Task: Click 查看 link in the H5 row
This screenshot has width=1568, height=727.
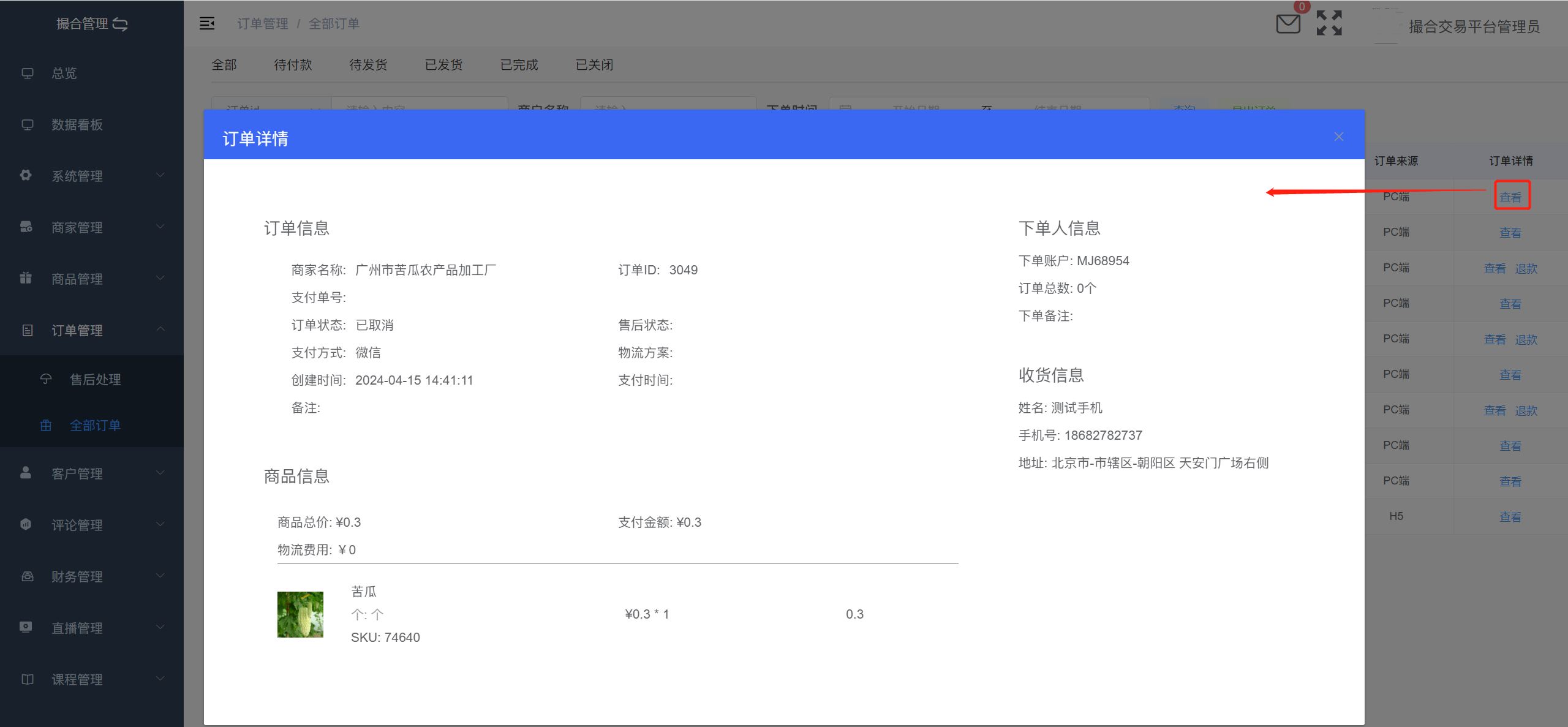Action: pos(1510,517)
